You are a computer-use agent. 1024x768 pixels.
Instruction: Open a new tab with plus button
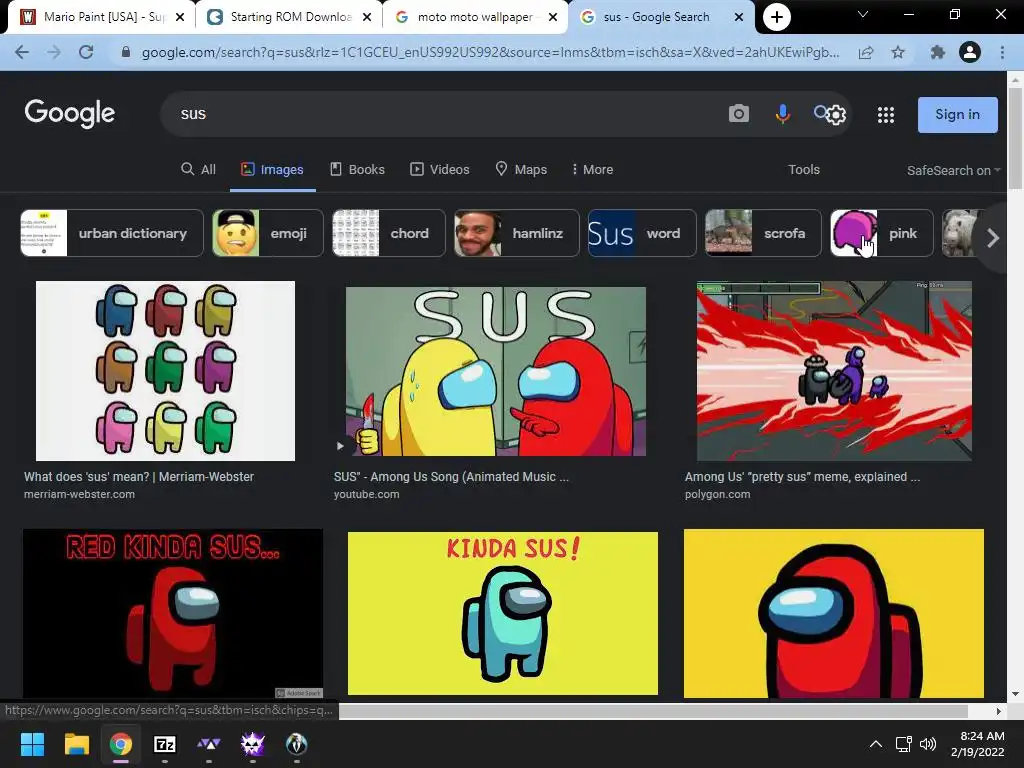point(776,17)
